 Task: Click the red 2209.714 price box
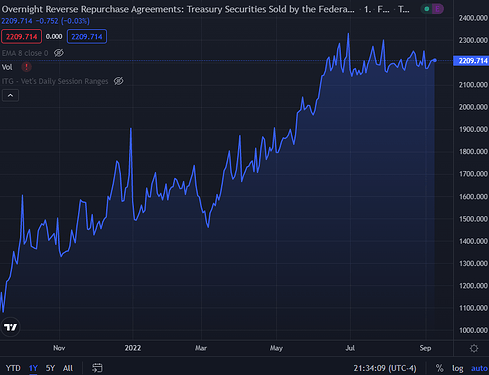tap(21, 37)
